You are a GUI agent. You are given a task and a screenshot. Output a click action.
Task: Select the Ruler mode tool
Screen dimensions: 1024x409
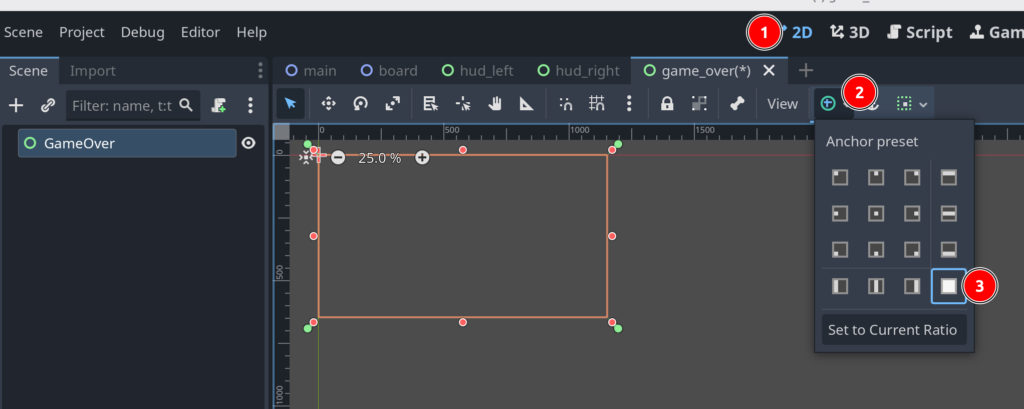click(x=526, y=103)
